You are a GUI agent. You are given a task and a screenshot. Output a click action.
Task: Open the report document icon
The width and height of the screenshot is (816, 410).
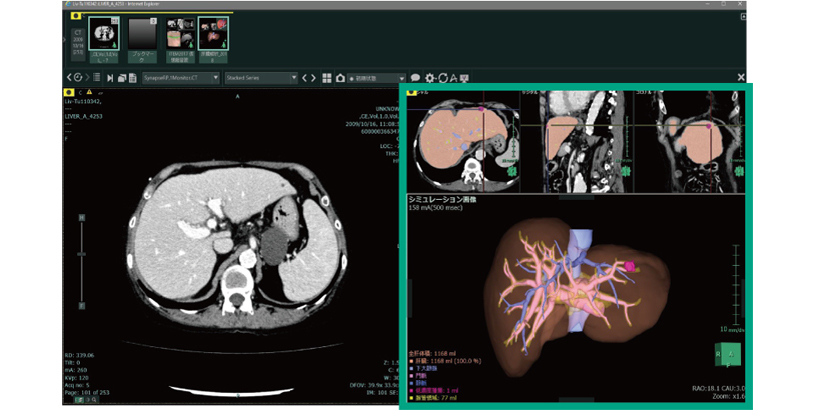133,78
